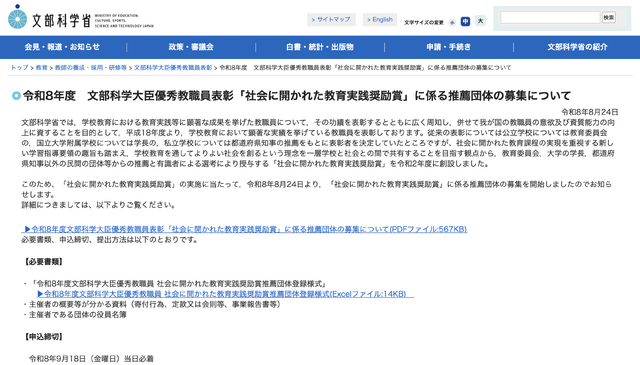
Task: Click the 【申込締切】 heading
Action: (43, 337)
